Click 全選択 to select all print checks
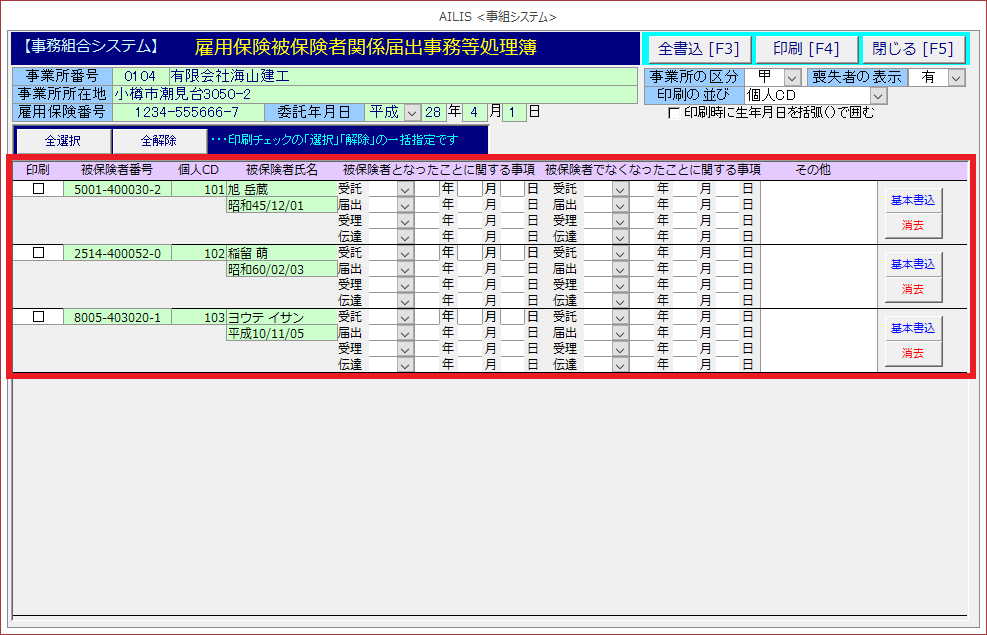Image resolution: width=987 pixels, height=635 pixels. click(x=62, y=141)
